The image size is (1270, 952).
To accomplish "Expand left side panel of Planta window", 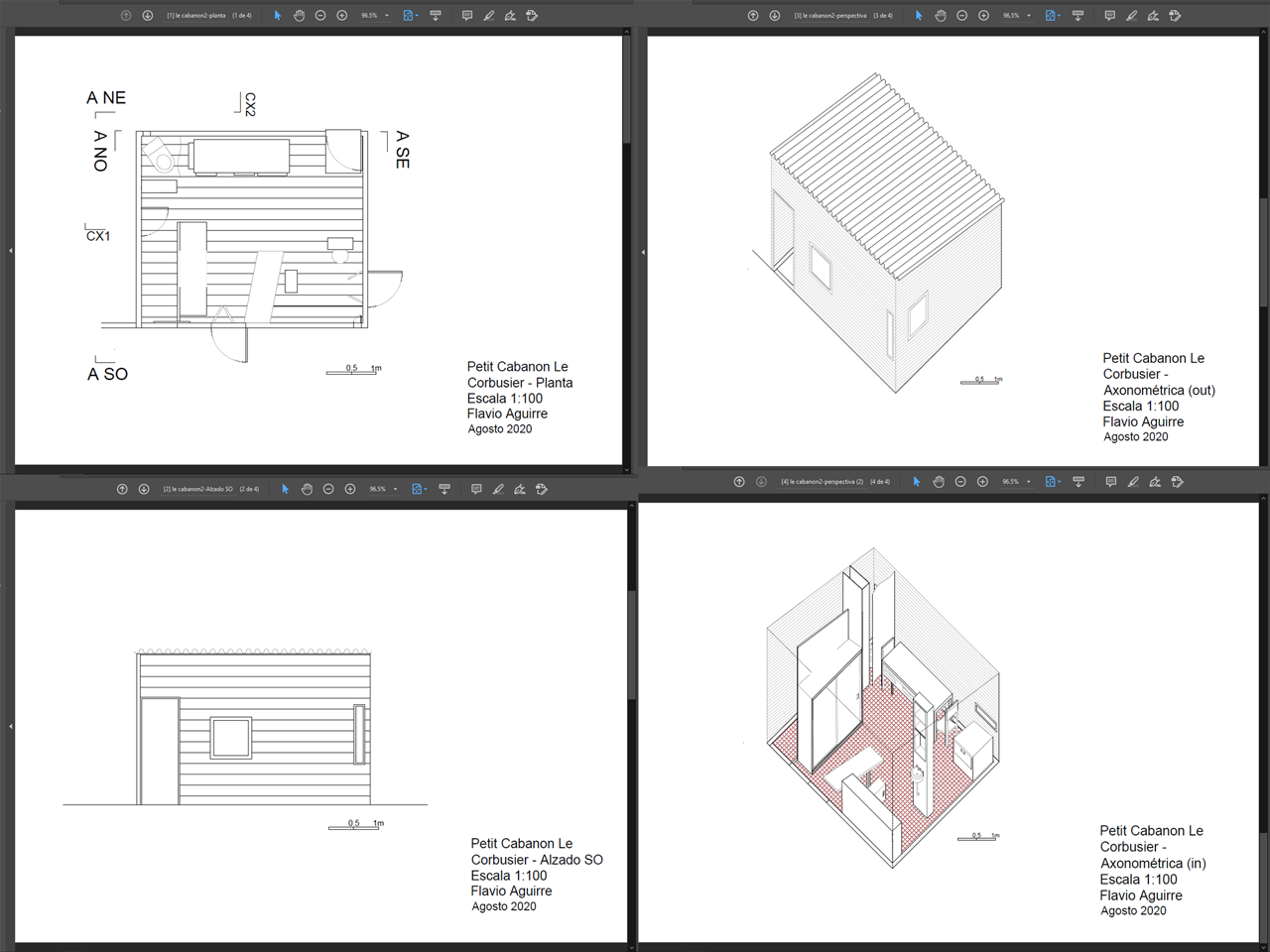I will point(11,251).
